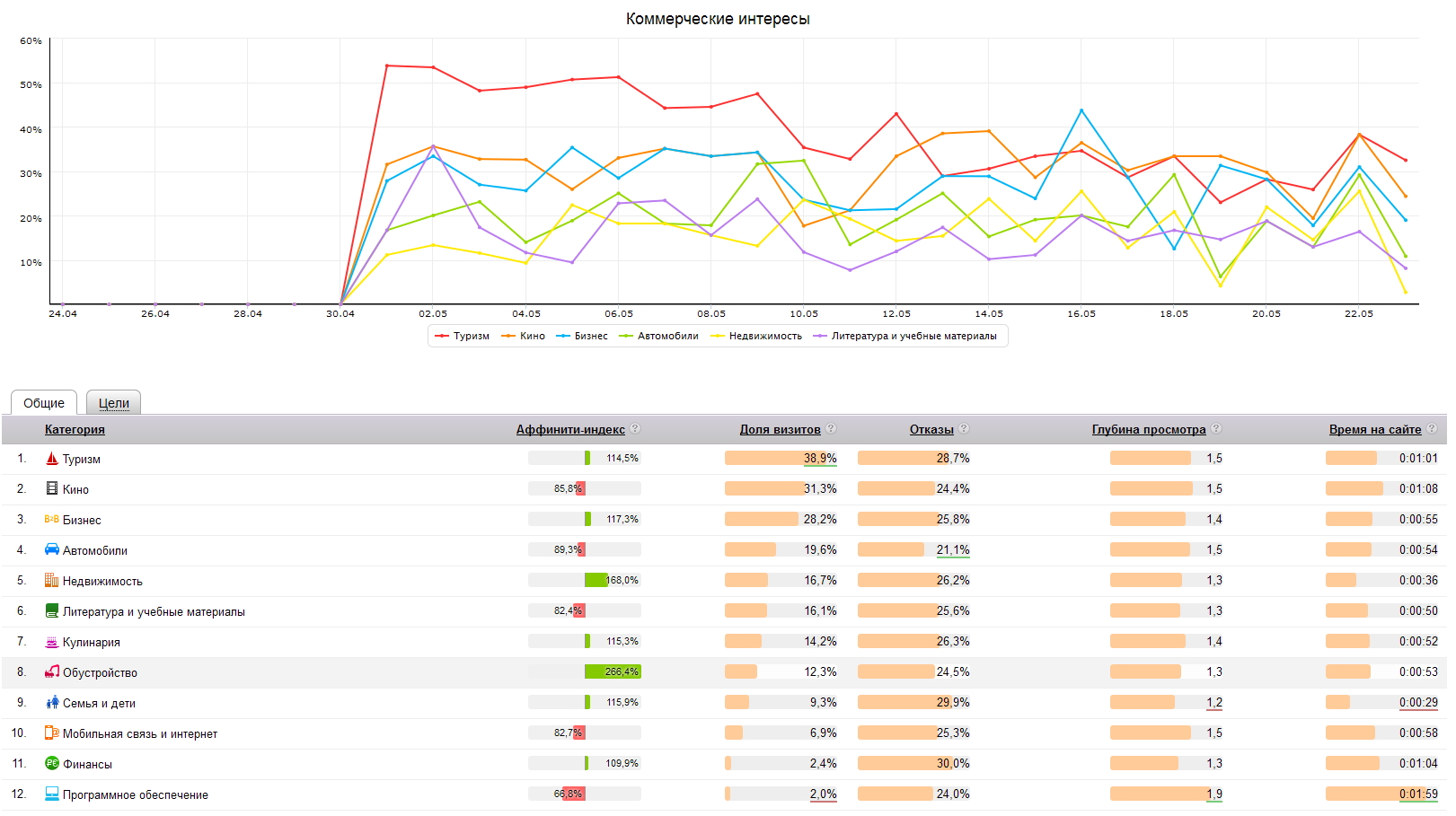
Task: Click the Недвижимость building icon
Action: pyautogui.click(x=52, y=580)
